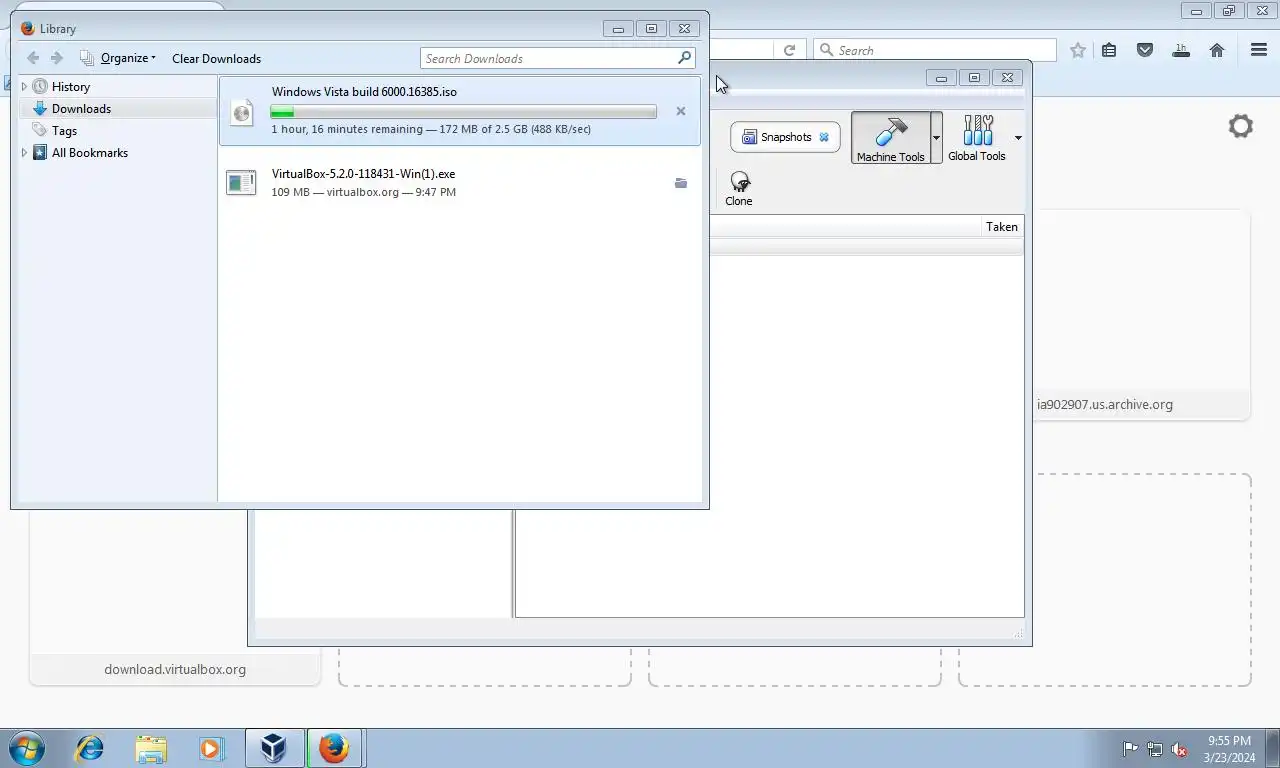The width and height of the screenshot is (1280, 768).
Task: Close the Snapshots tool via its x
Action: [x=824, y=137]
